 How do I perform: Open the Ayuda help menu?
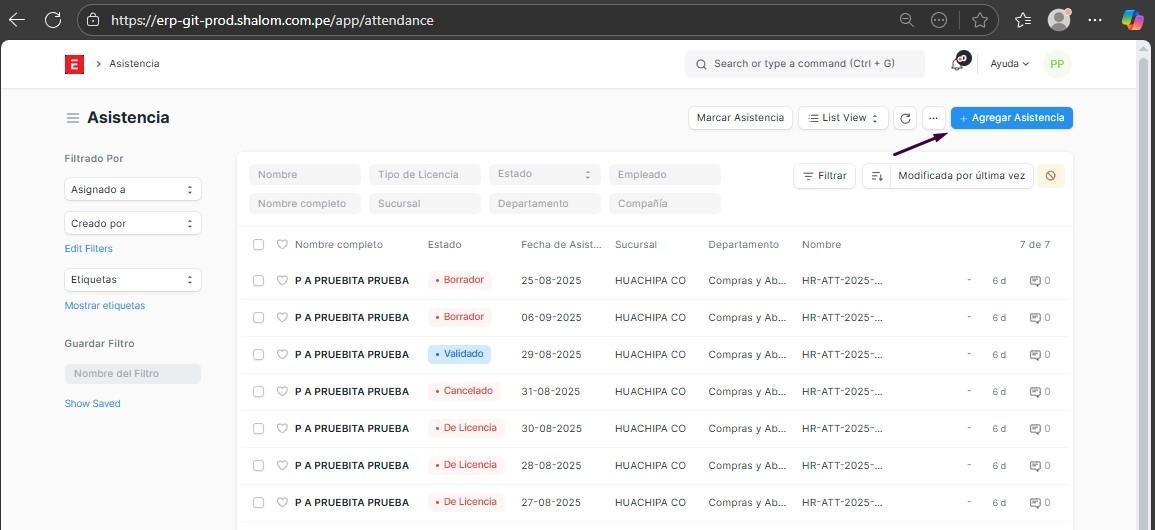[x=1009, y=64]
